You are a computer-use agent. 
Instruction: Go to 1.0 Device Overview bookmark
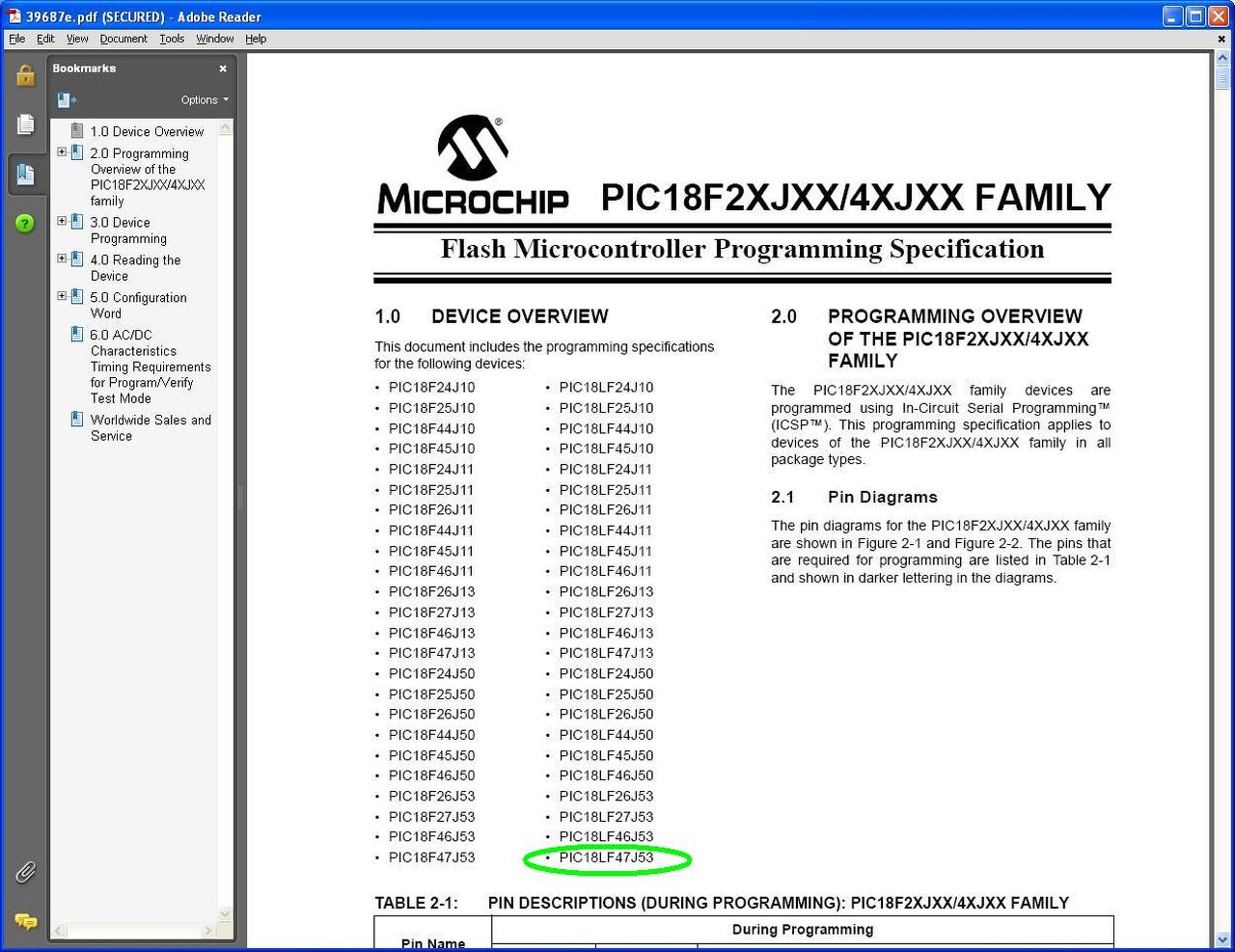[147, 131]
